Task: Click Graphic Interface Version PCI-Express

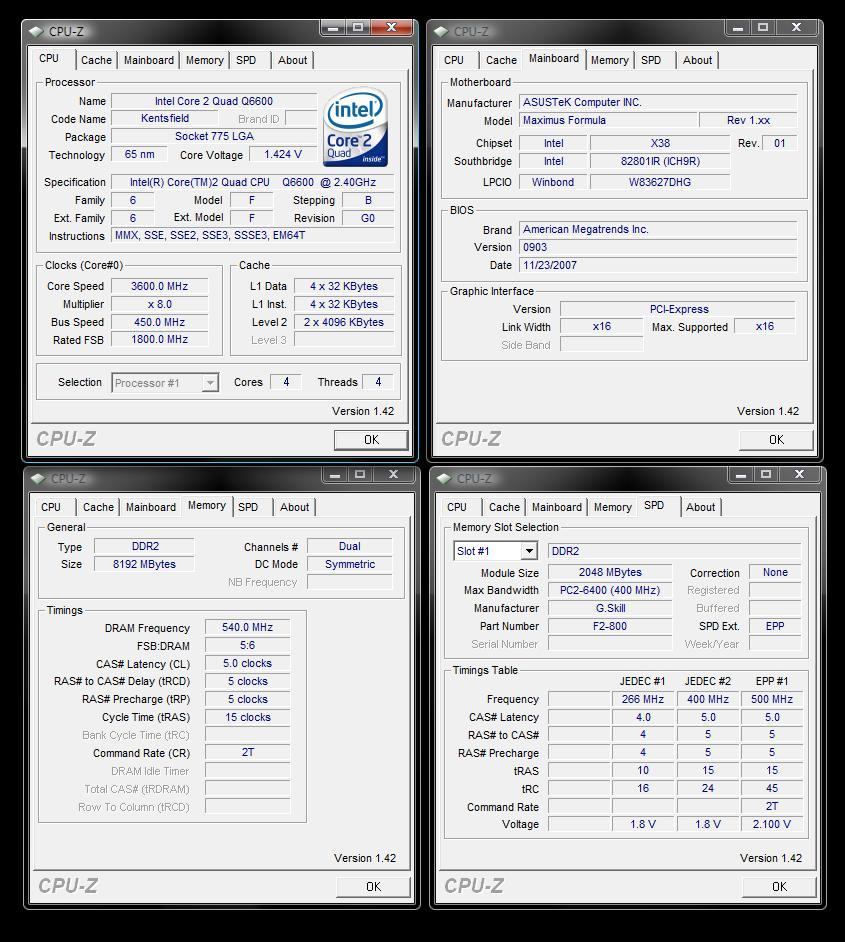Action: pyautogui.click(x=678, y=309)
